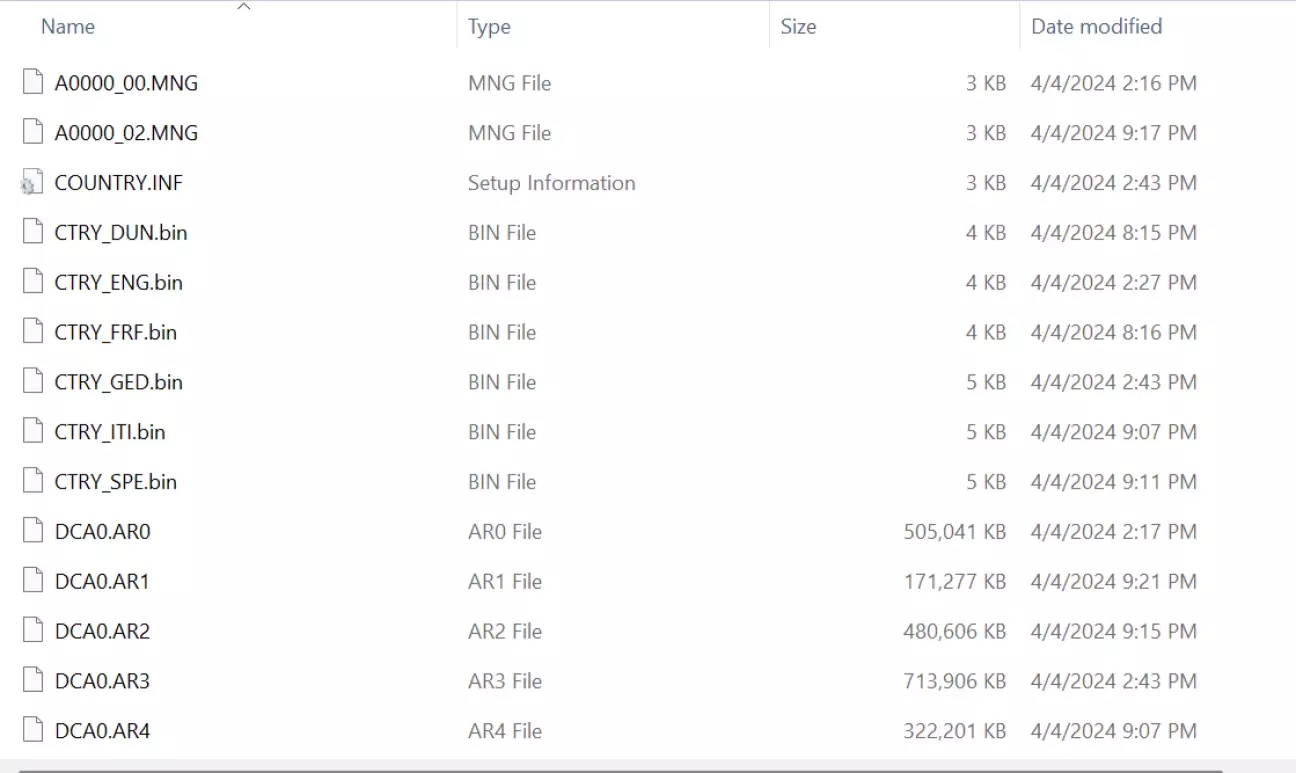The width and height of the screenshot is (1296, 773).
Task: Click the CTRY_FRF.bin file icon
Action: click(33, 333)
